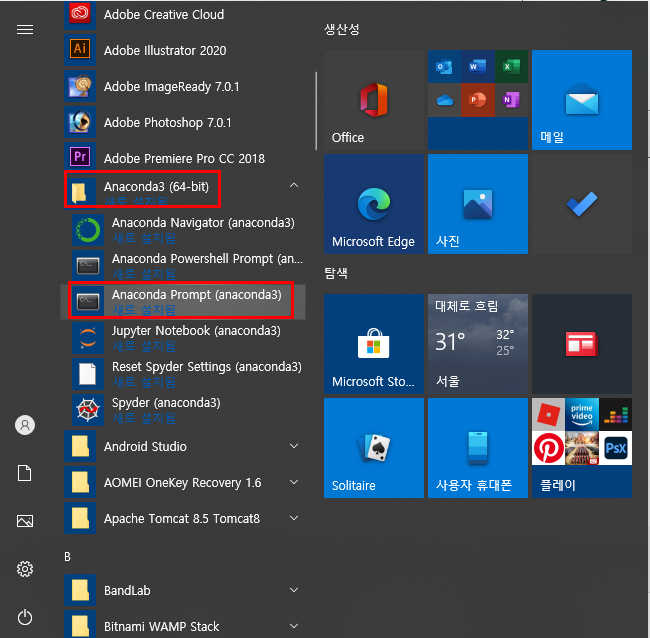Open the red News tile
This screenshot has height=638, width=650.
(582, 344)
